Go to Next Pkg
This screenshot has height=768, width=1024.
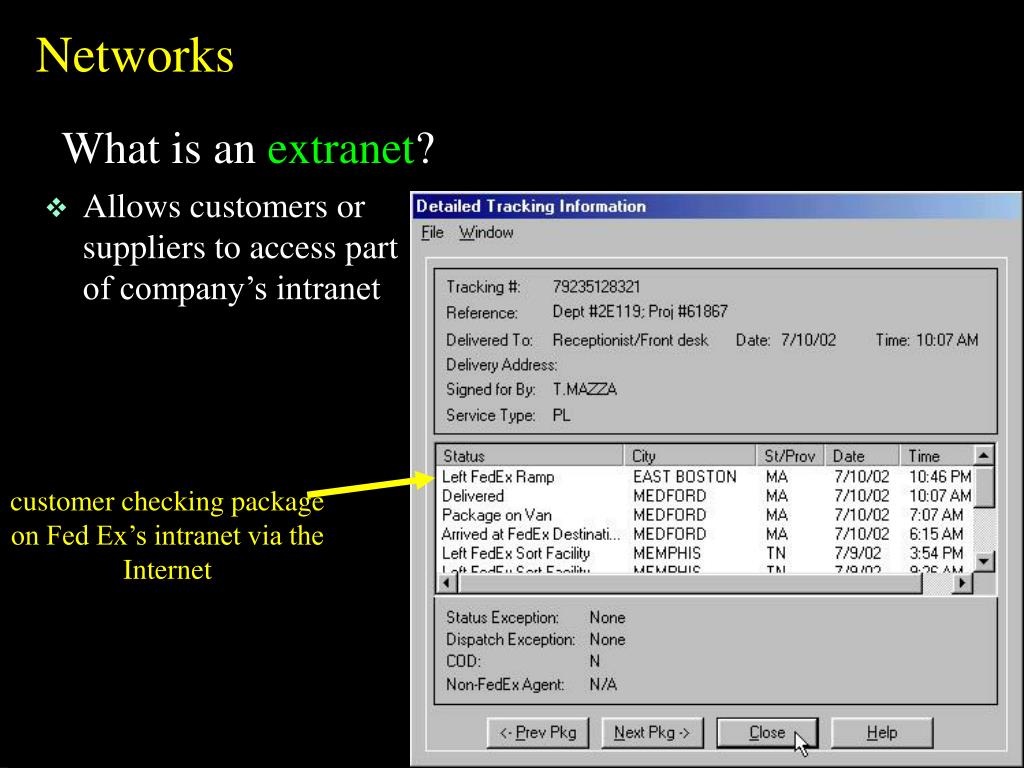652,733
